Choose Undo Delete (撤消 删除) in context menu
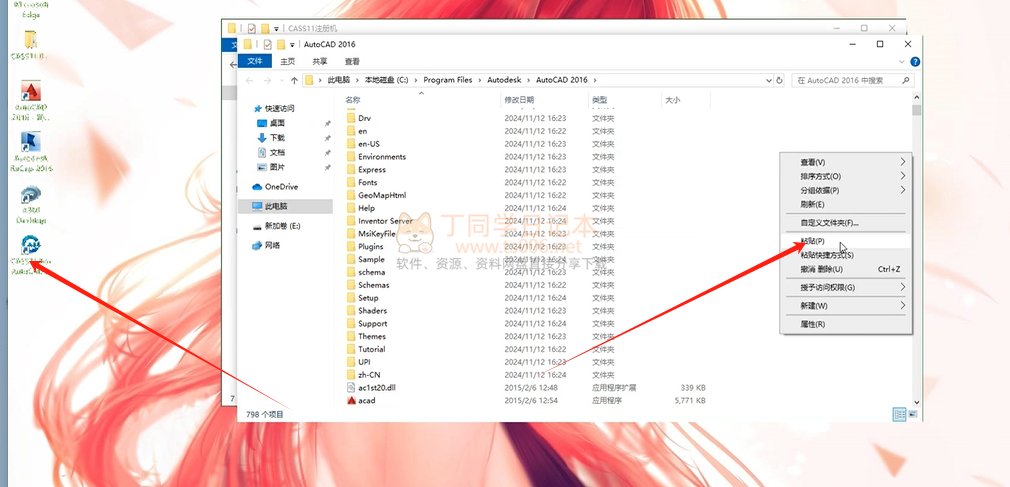 point(846,269)
